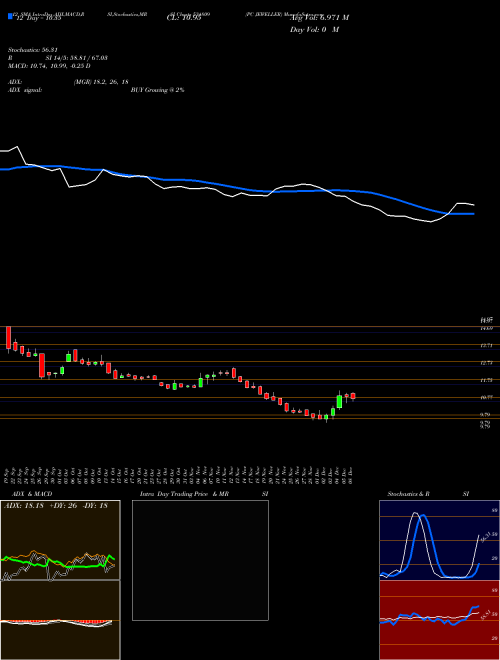
Task: Open the blue Stochastics oscillator chart
Action: point(439,540)
